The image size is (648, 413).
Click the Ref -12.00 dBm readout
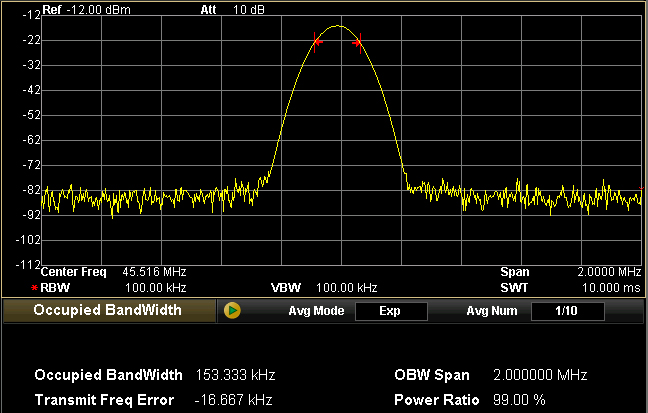(x=86, y=10)
